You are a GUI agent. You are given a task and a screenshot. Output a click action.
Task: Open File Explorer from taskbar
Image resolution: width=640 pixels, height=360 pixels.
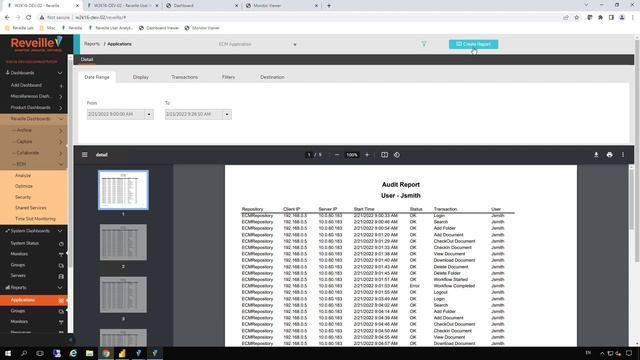click(89, 353)
